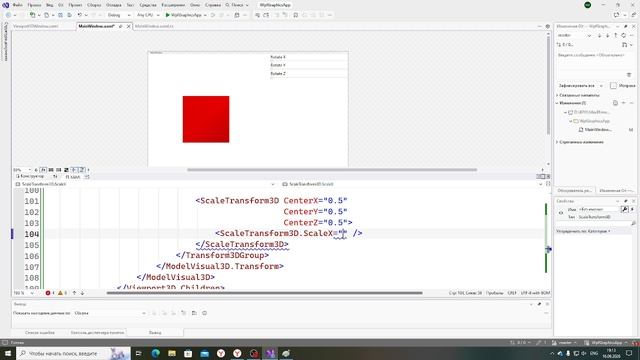Click the Save All toolbar icon
This screenshot has height=360, width=640.
point(69,15)
